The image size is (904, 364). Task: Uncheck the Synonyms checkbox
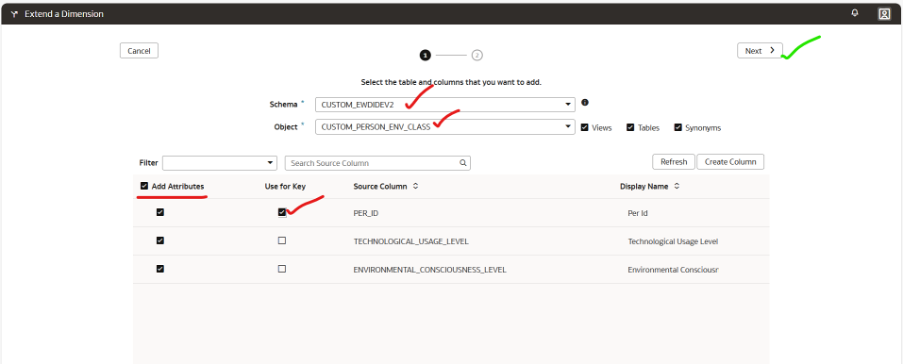(678, 127)
